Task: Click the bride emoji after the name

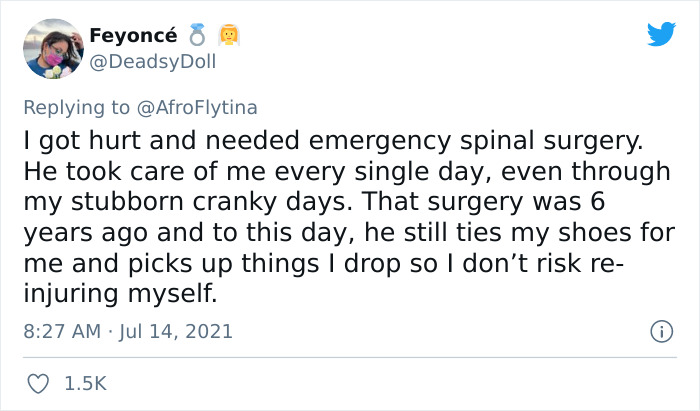Action: tap(227, 37)
